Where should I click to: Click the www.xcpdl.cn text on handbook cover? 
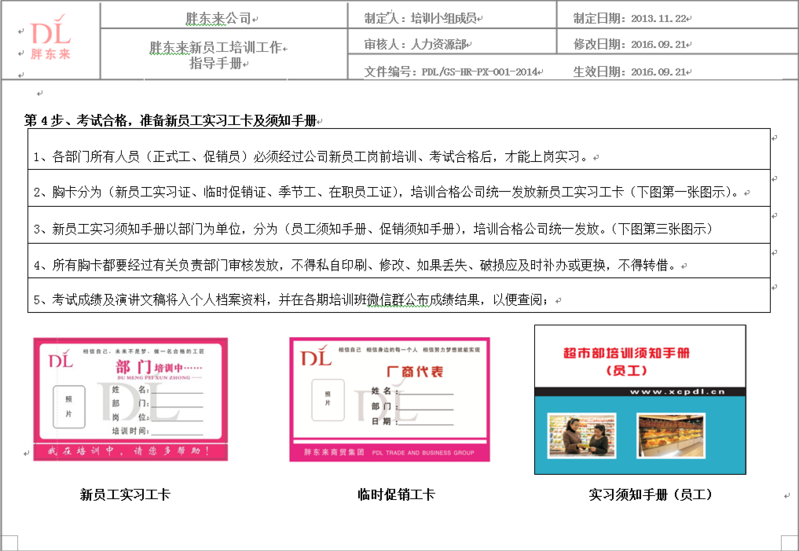click(678, 391)
